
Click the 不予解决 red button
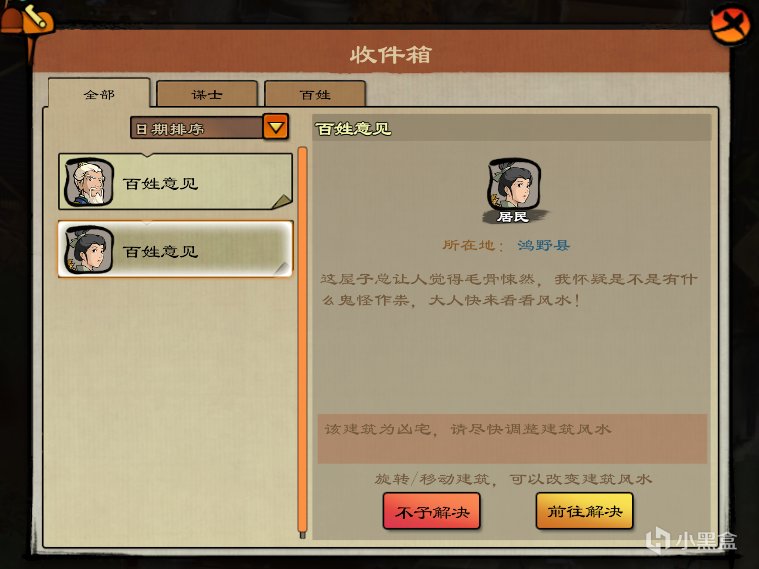[432, 511]
